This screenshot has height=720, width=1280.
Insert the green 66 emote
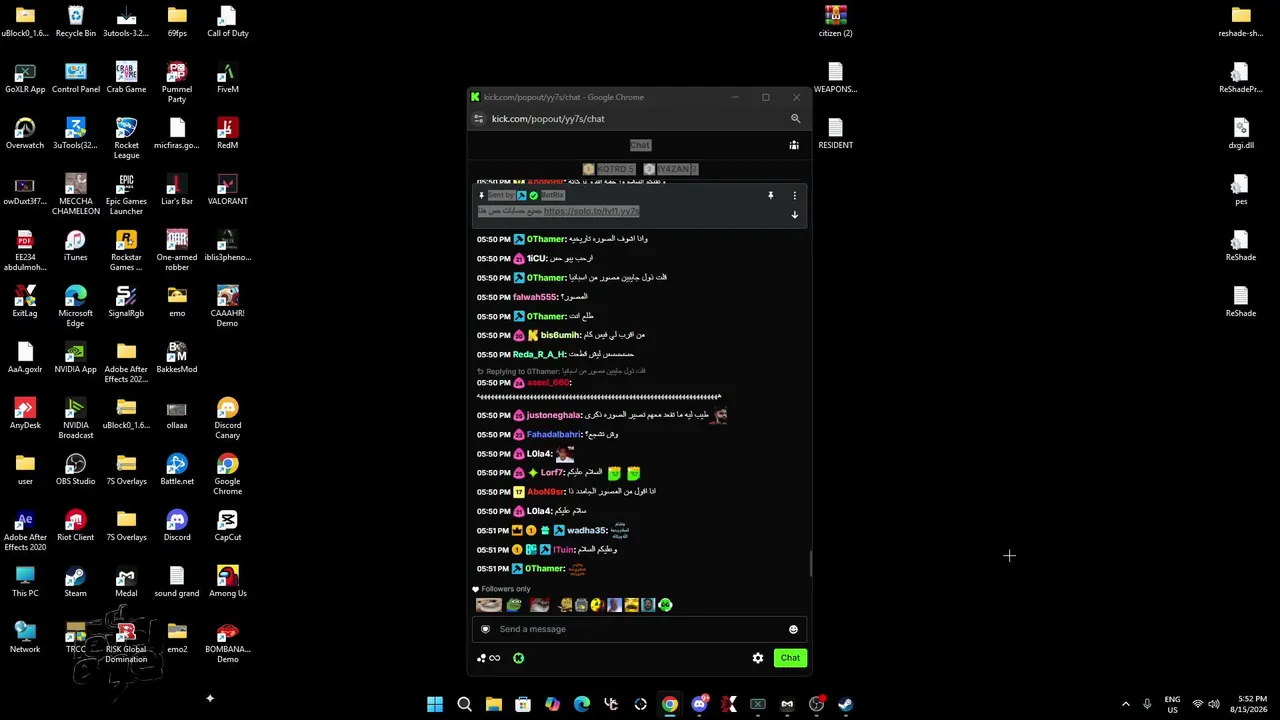pyautogui.click(x=665, y=605)
